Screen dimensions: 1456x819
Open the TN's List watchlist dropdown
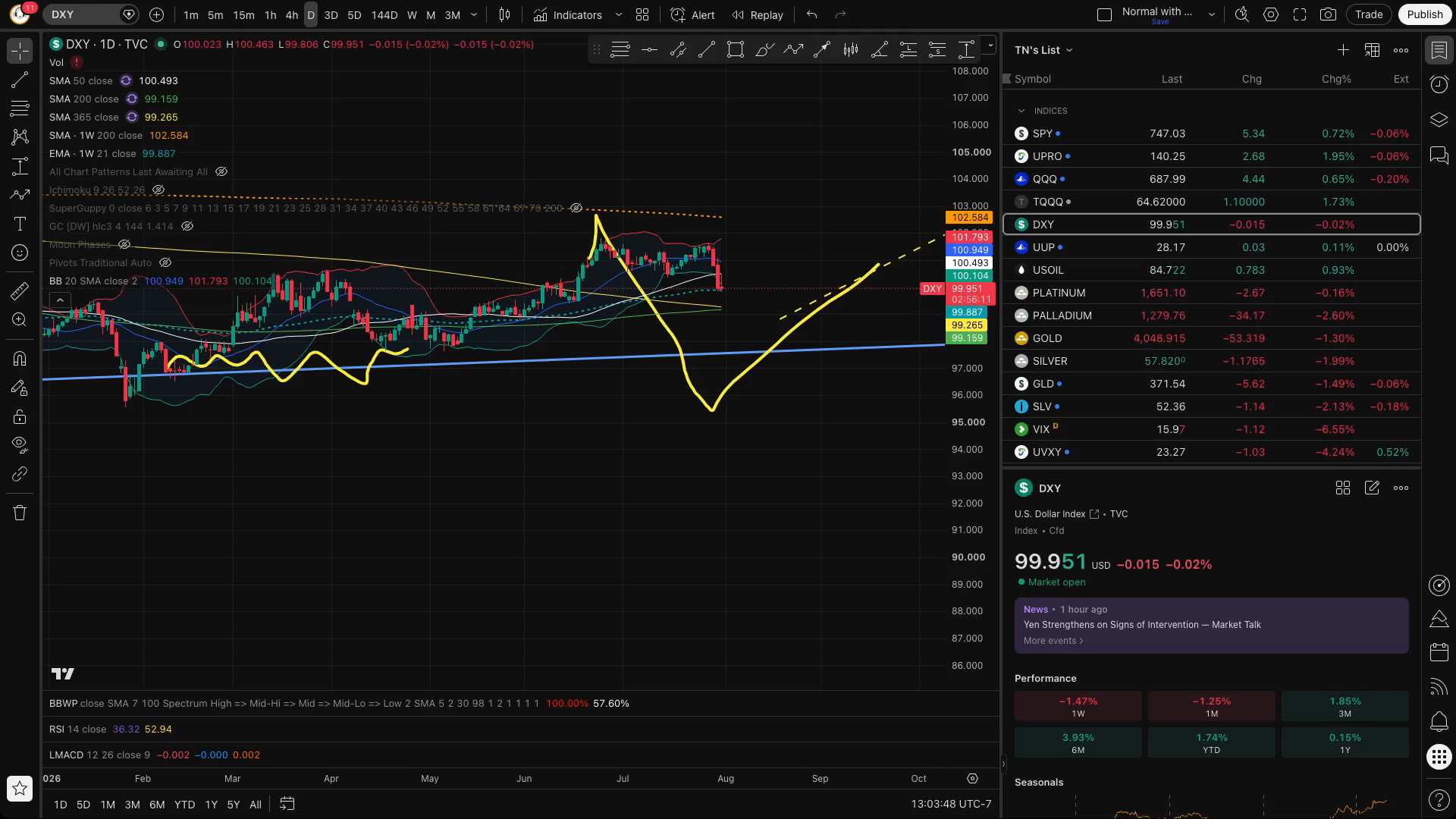(1044, 50)
